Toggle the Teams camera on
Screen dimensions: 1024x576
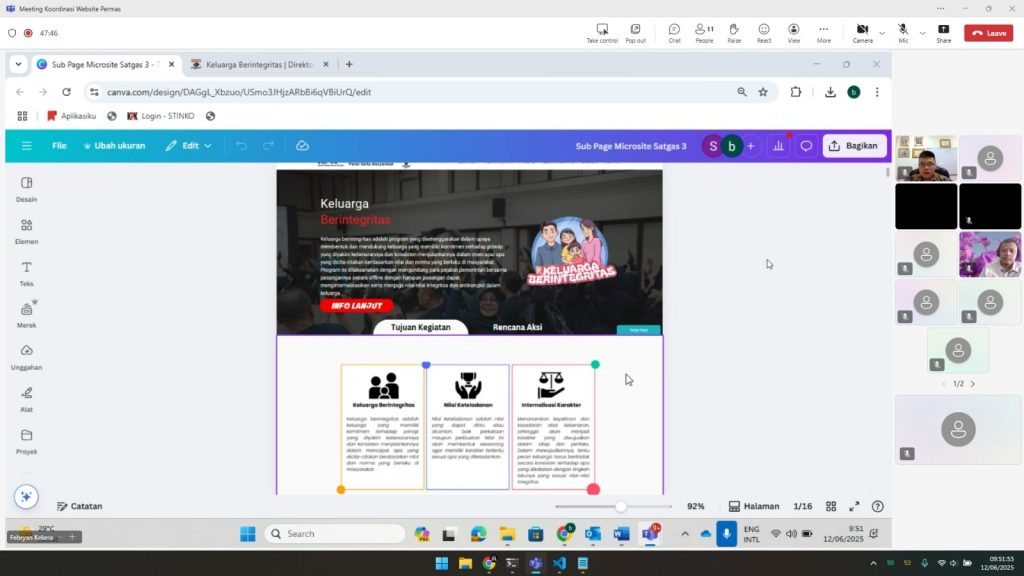click(x=862, y=33)
